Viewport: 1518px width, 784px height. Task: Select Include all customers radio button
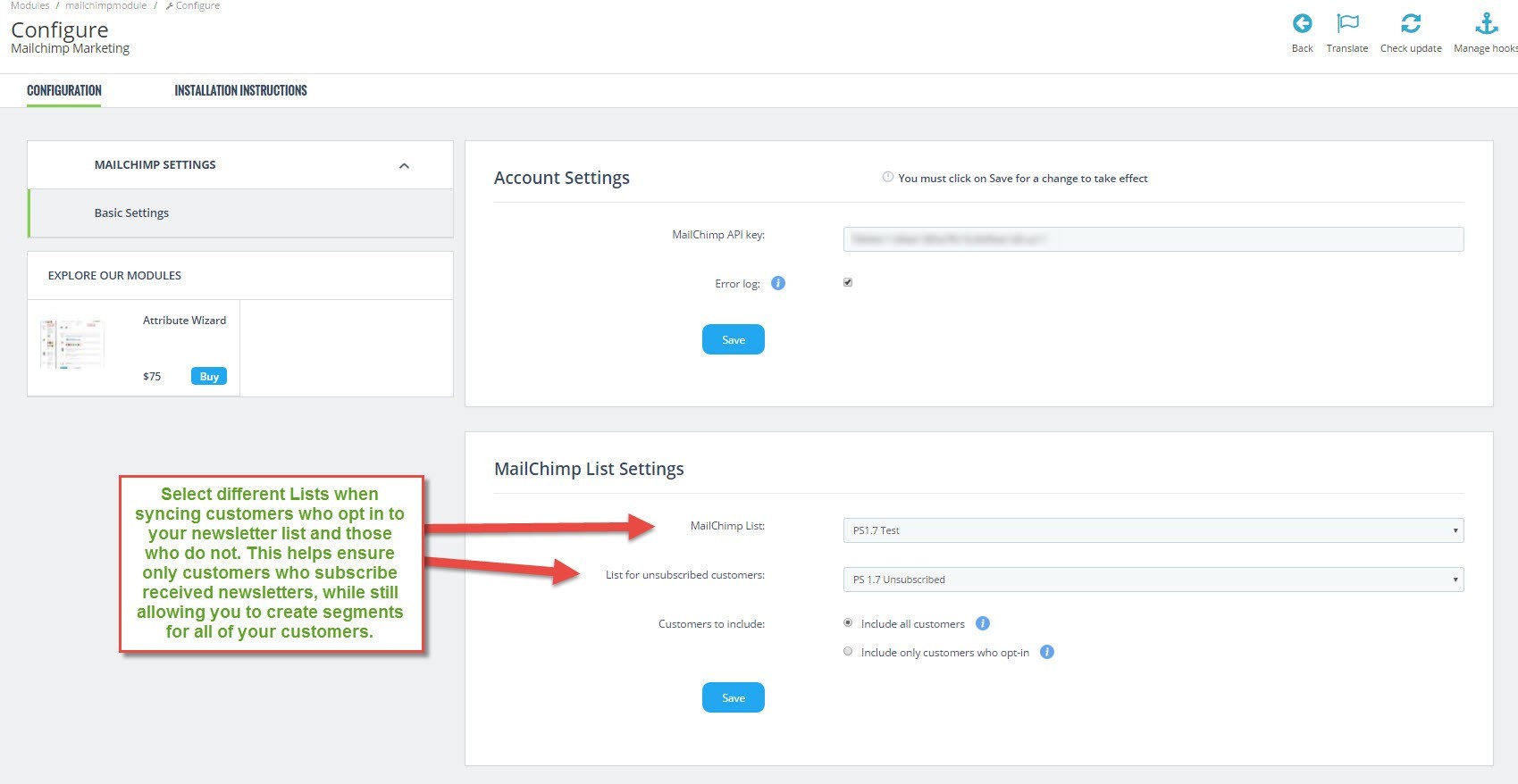tap(848, 622)
